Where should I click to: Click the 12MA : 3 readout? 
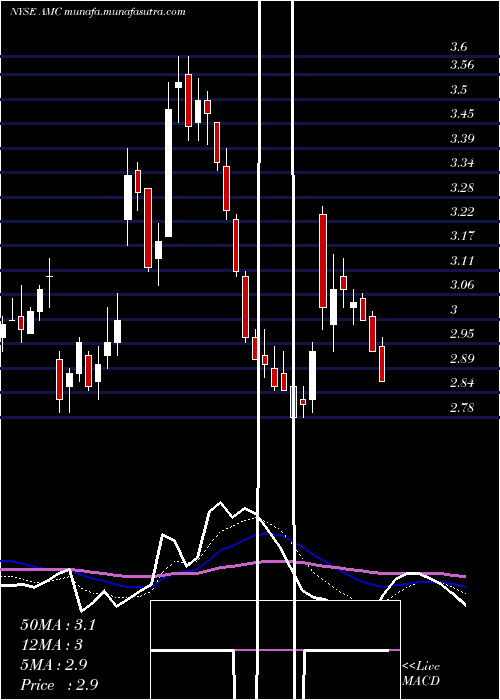52,645
